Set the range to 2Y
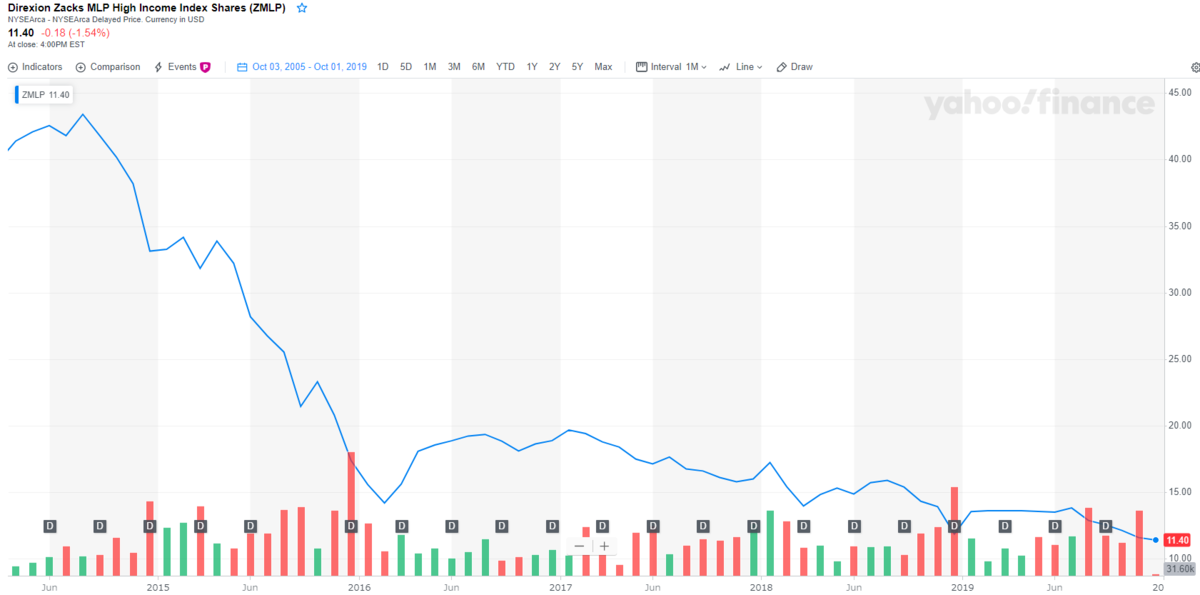The height and width of the screenshot is (595, 1200). 554,67
